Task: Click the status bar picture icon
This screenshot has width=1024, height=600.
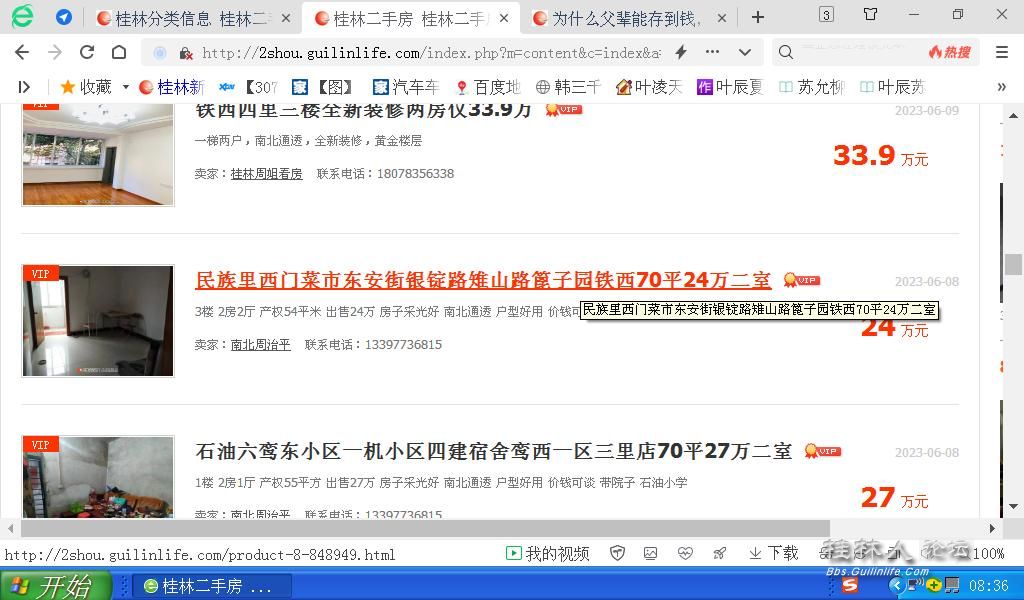Action: click(650, 554)
